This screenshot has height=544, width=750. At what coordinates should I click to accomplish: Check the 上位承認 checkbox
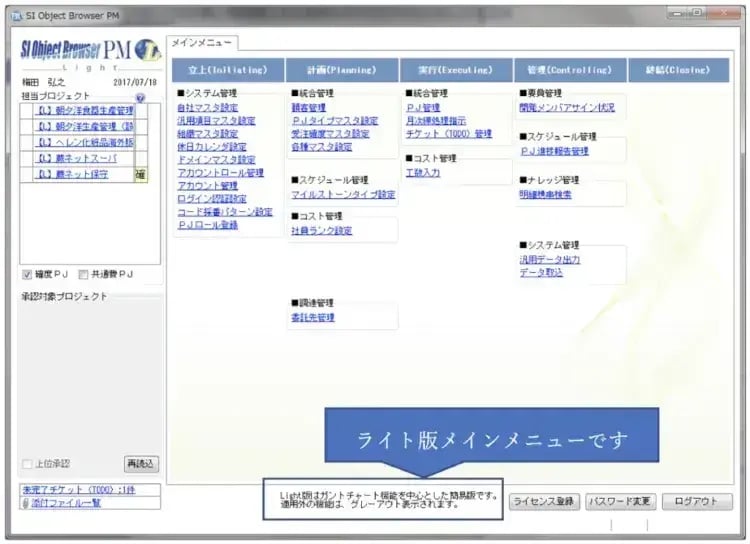tap(28, 464)
